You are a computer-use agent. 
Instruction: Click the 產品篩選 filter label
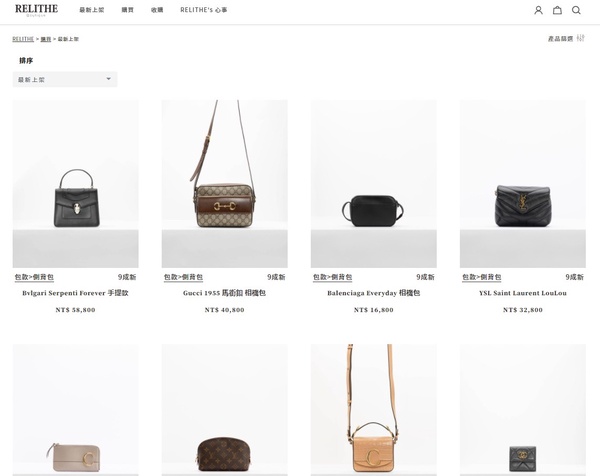[561, 39]
